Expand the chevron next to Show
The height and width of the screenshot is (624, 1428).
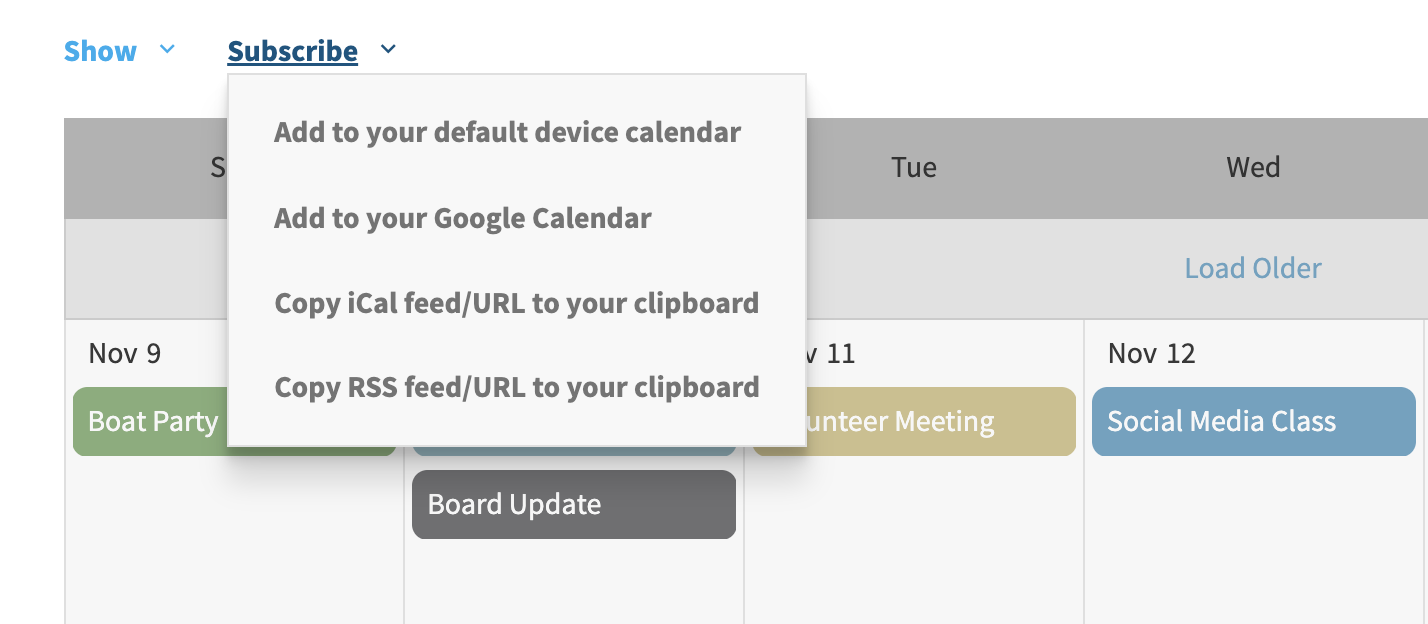pos(167,49)
